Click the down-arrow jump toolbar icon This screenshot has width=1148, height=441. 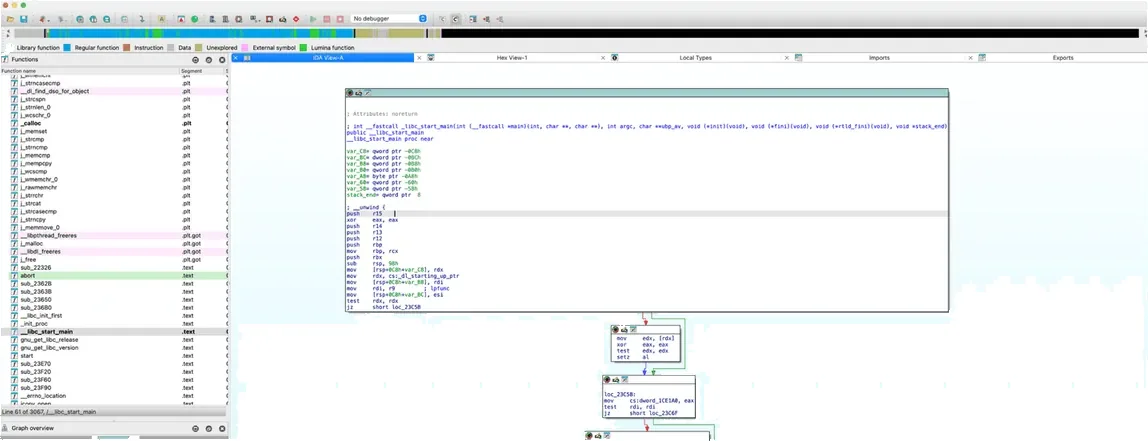coord(142,18)
